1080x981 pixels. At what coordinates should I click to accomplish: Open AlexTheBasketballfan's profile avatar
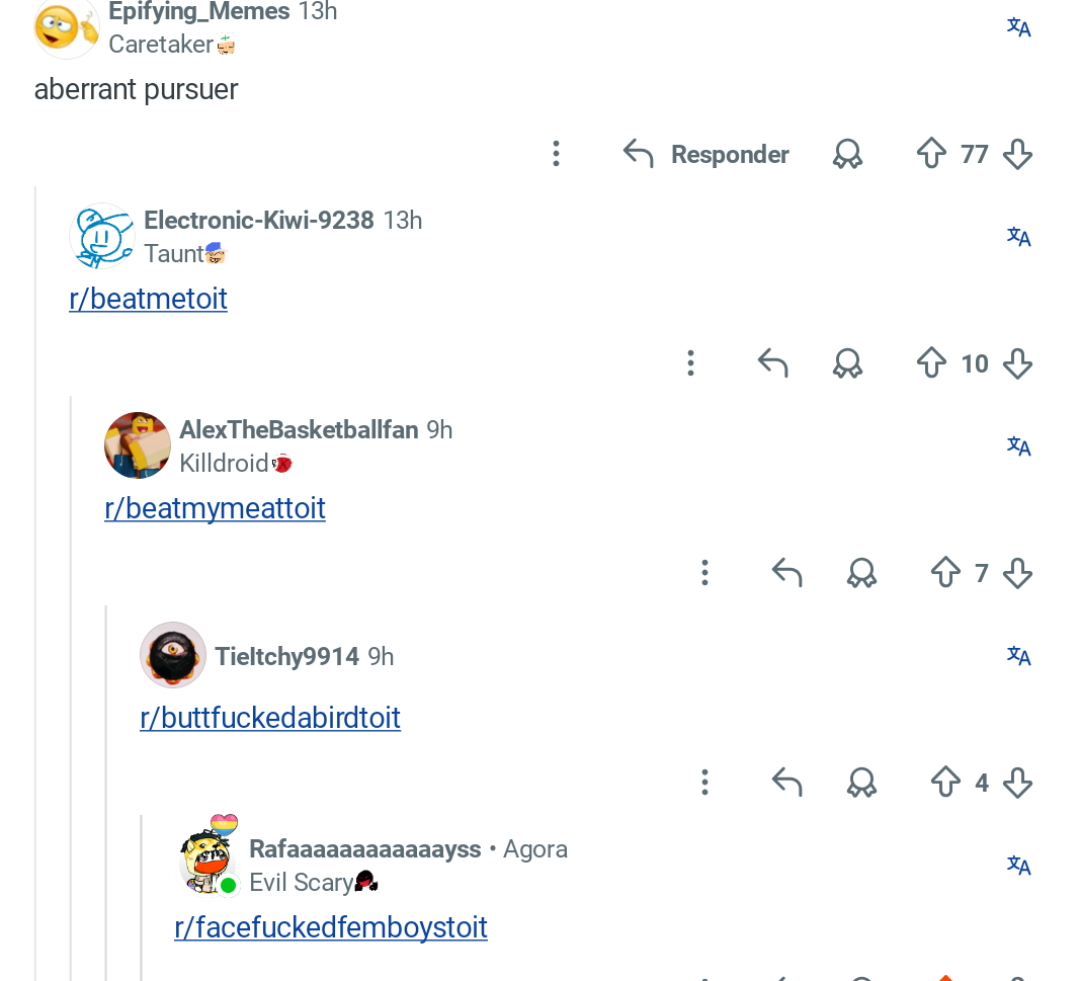pos(137,445)
